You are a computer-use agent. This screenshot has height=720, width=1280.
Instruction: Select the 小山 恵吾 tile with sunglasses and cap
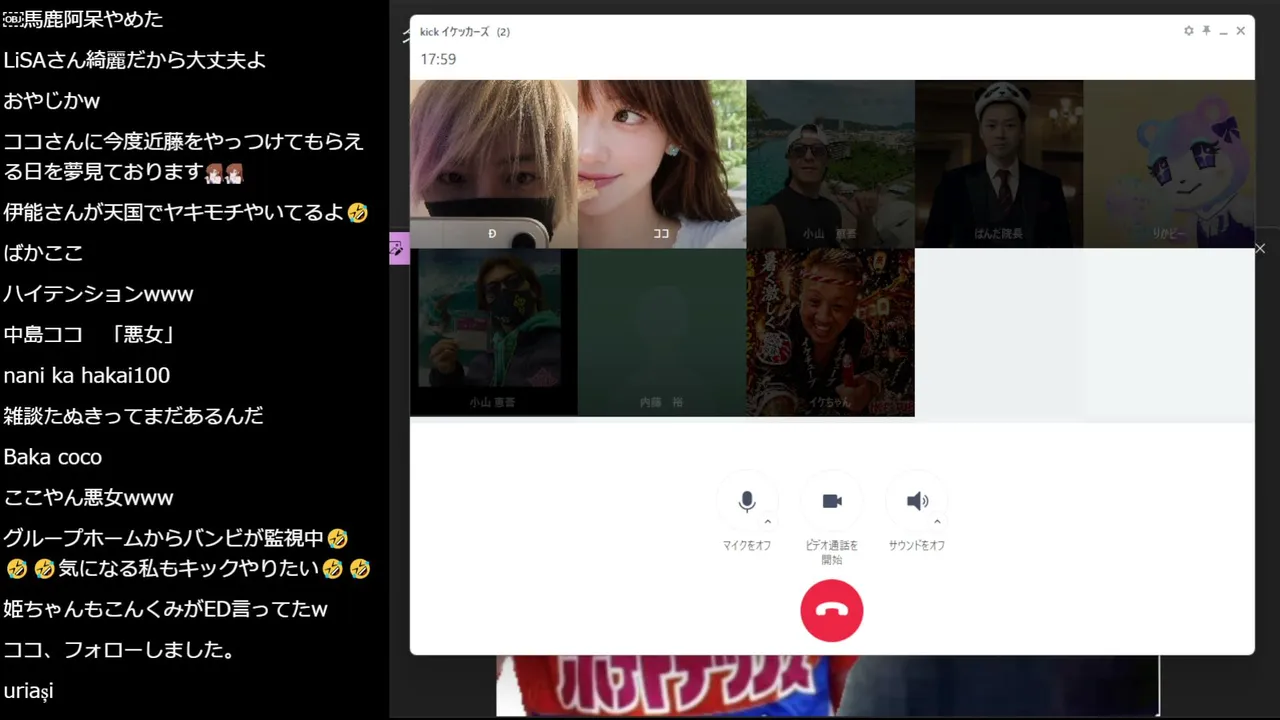coord(830,164)
